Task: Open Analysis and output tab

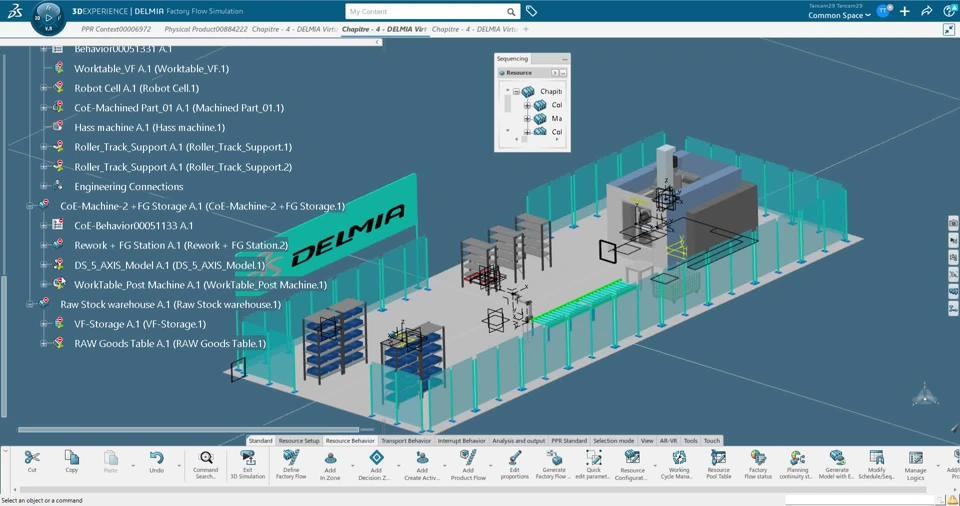Action: pyautogui.click(x=518, y=440)
